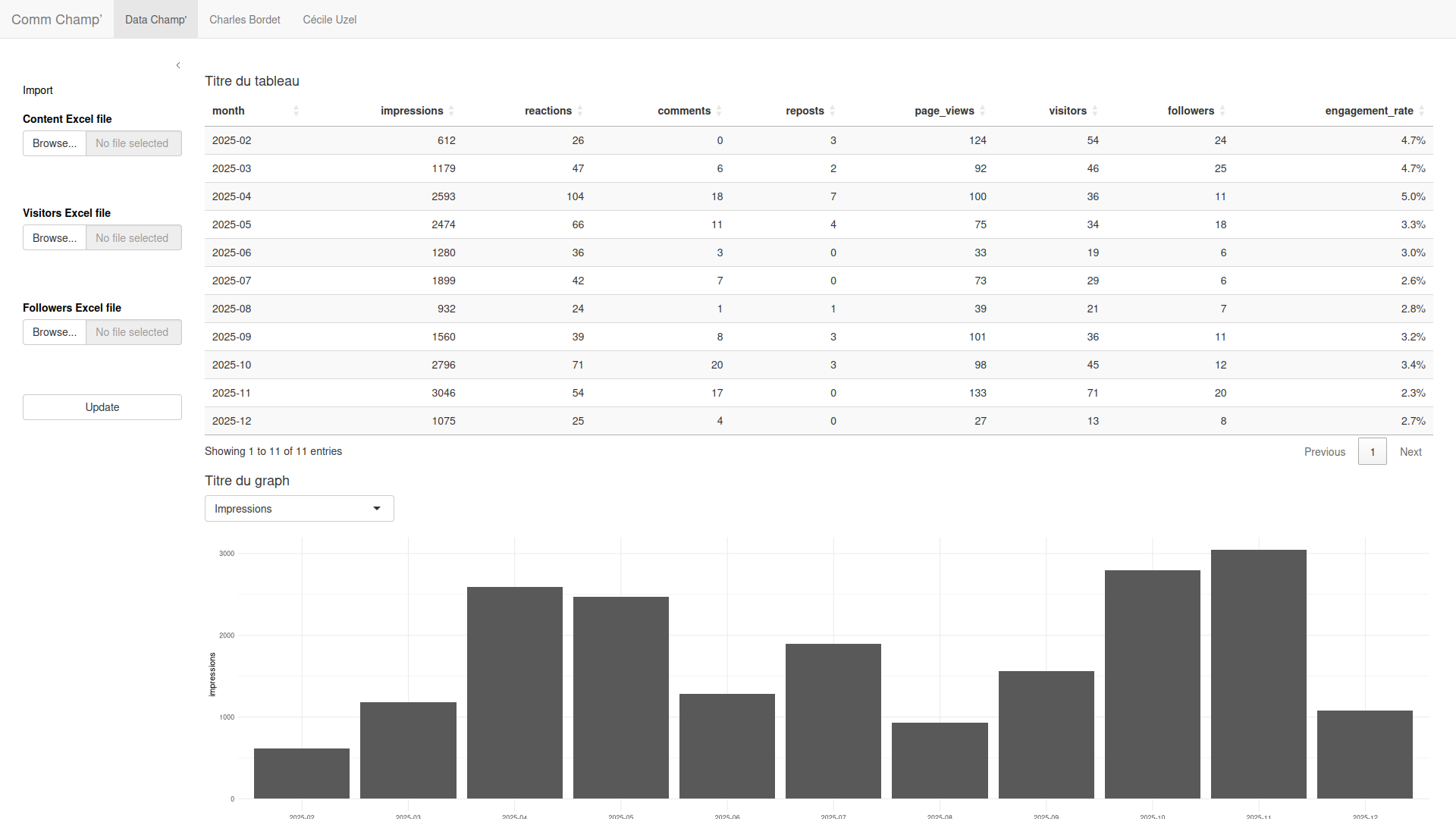Browse for Content Excel file
Image resolution: width=1456 pixels, height=819 pixels.
click(55, 143)
